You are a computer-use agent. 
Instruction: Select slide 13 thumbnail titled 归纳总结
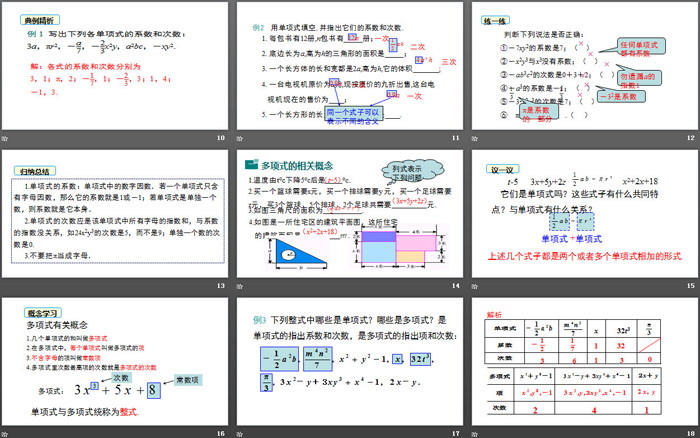pyautogui.click(x=115, y=214)
